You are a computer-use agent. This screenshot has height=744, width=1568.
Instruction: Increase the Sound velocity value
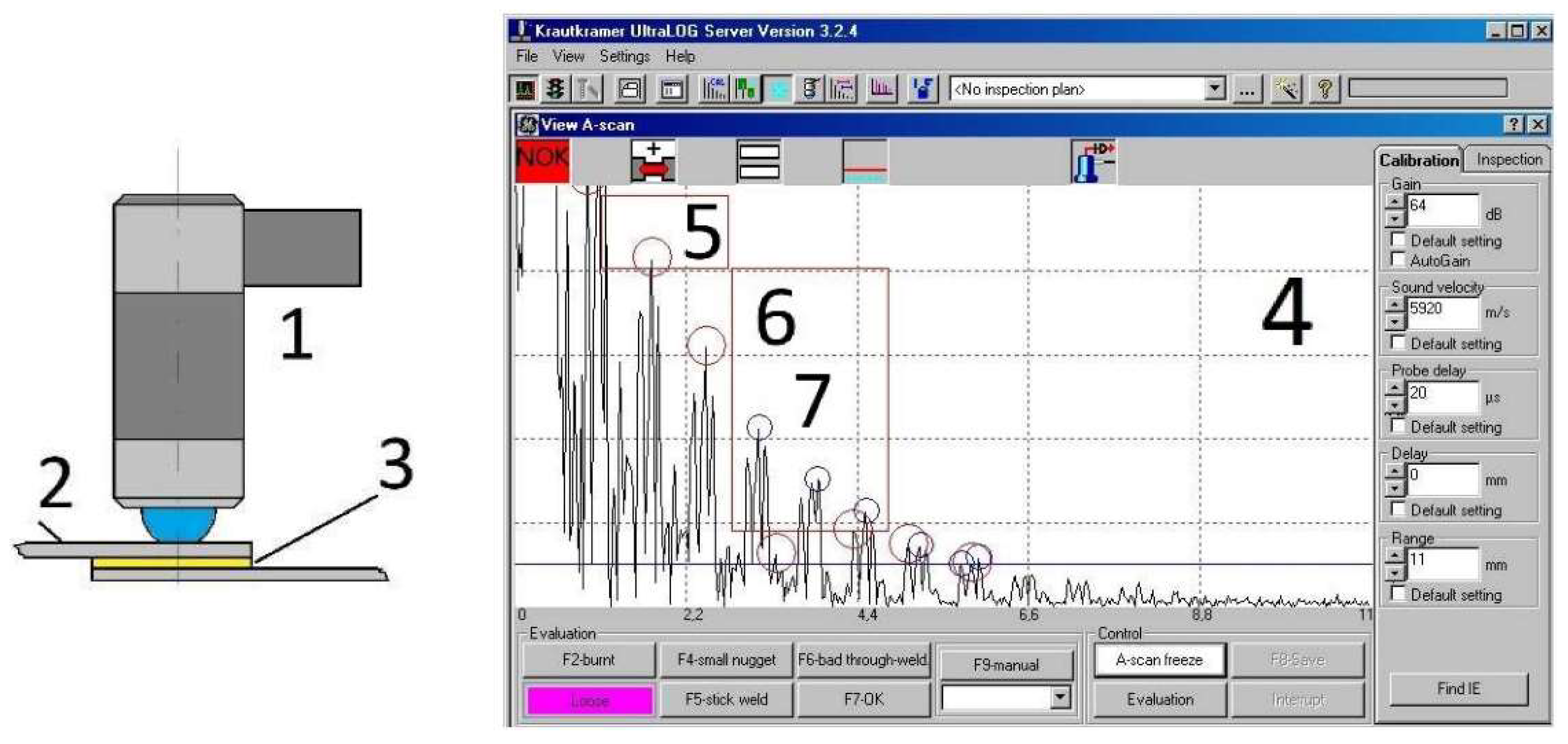[1395, 305]
